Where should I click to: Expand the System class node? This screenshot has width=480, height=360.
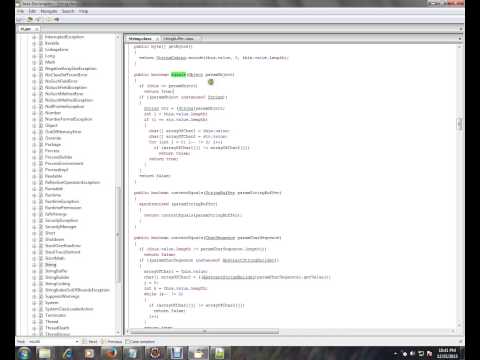[34, 303]
